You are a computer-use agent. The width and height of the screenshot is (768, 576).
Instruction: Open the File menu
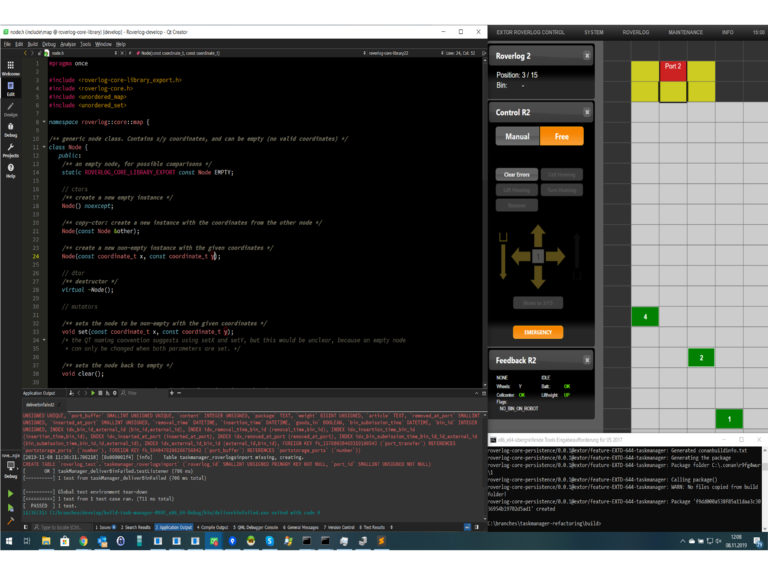pyautogui.click(x=7, y=44)
